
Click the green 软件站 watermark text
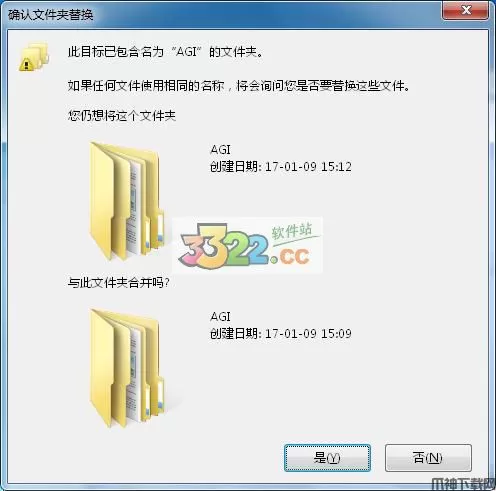pyautogui.click(x=292, y=231)
